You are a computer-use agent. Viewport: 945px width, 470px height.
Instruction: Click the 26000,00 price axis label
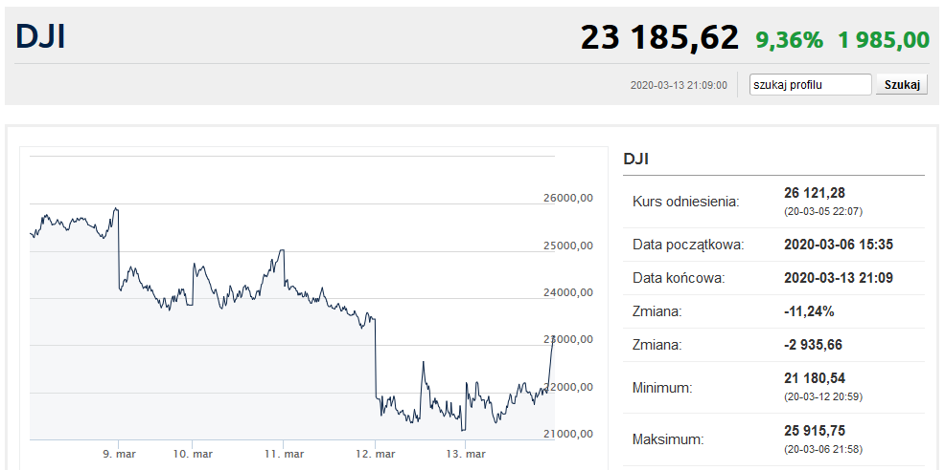point(569,198)
